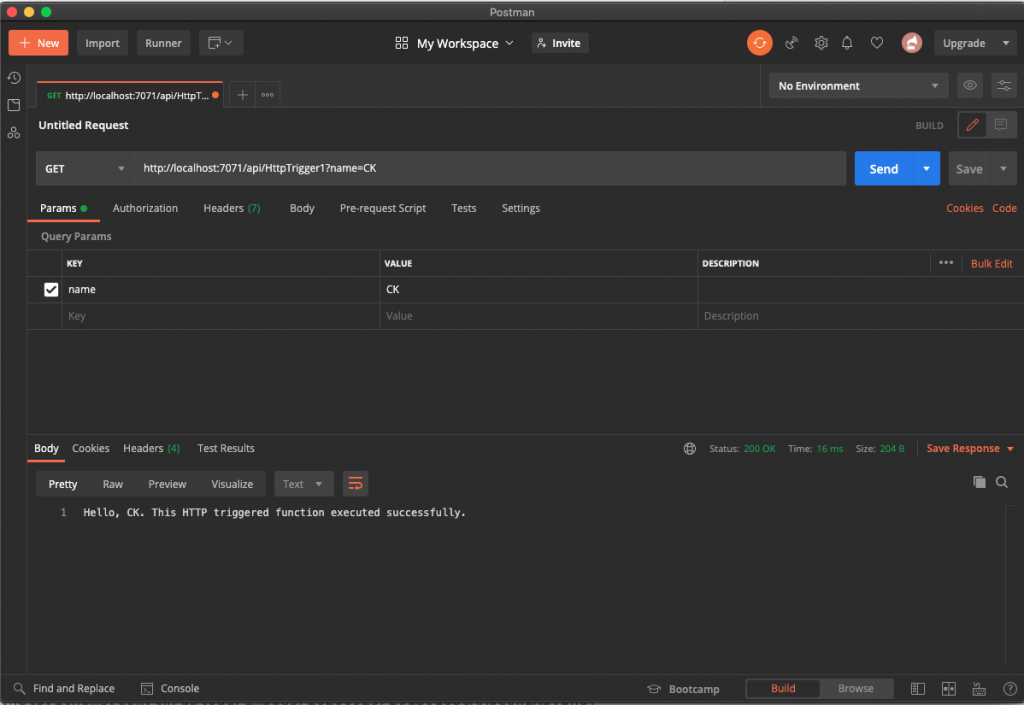
Task: Open the new window dropdown button
Action: 221,43
